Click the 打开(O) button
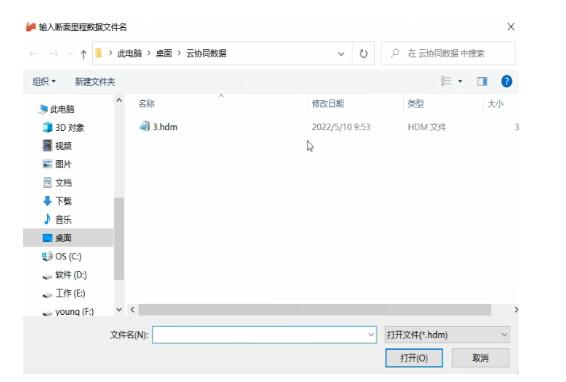 [x=414, y=358]
